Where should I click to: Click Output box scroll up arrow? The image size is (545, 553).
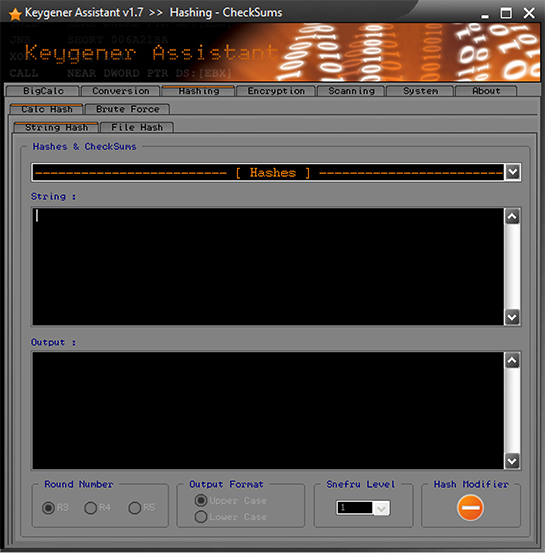tap(512, 360)
